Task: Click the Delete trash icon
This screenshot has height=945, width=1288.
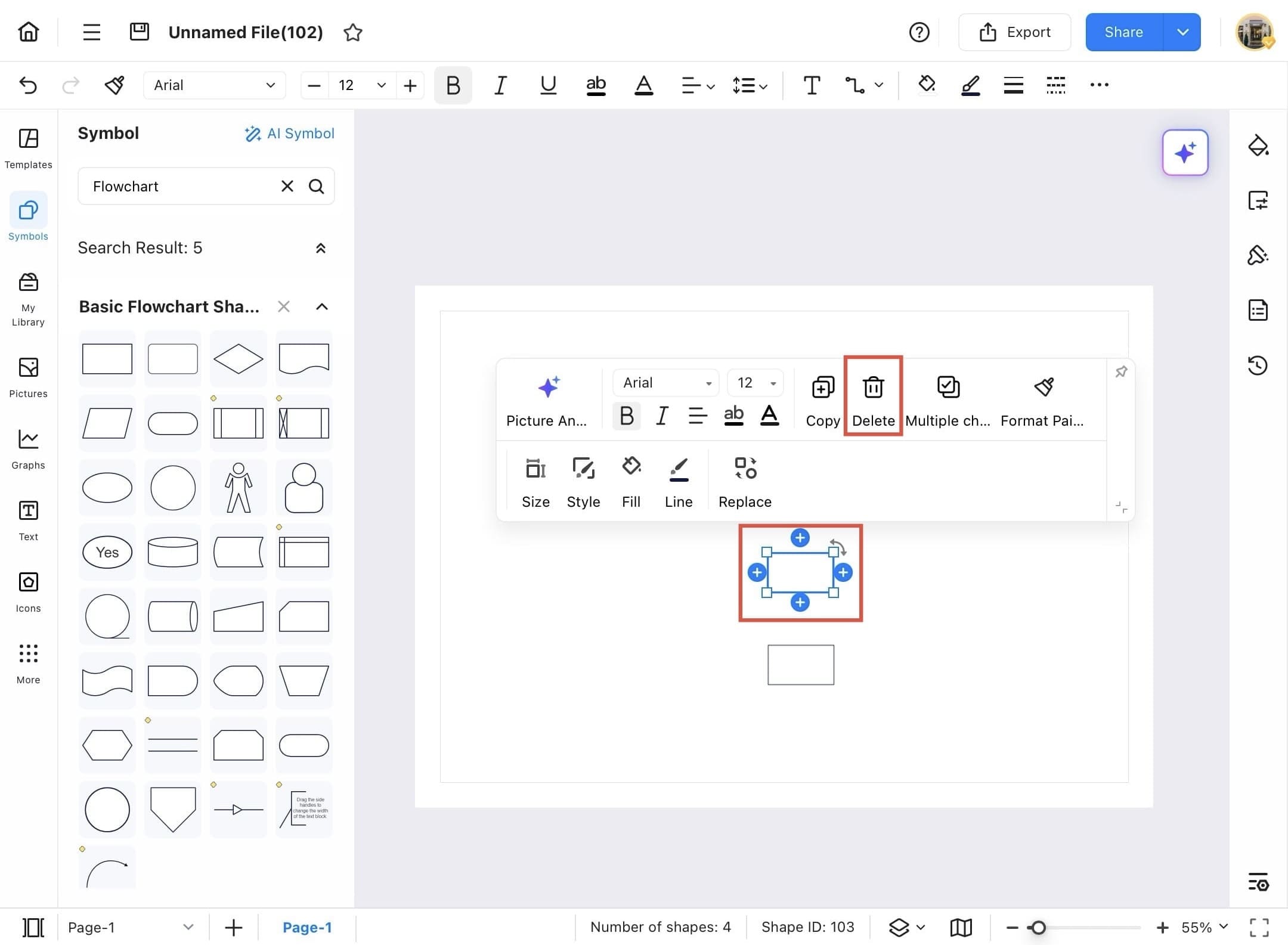Action: coord(873,388)
